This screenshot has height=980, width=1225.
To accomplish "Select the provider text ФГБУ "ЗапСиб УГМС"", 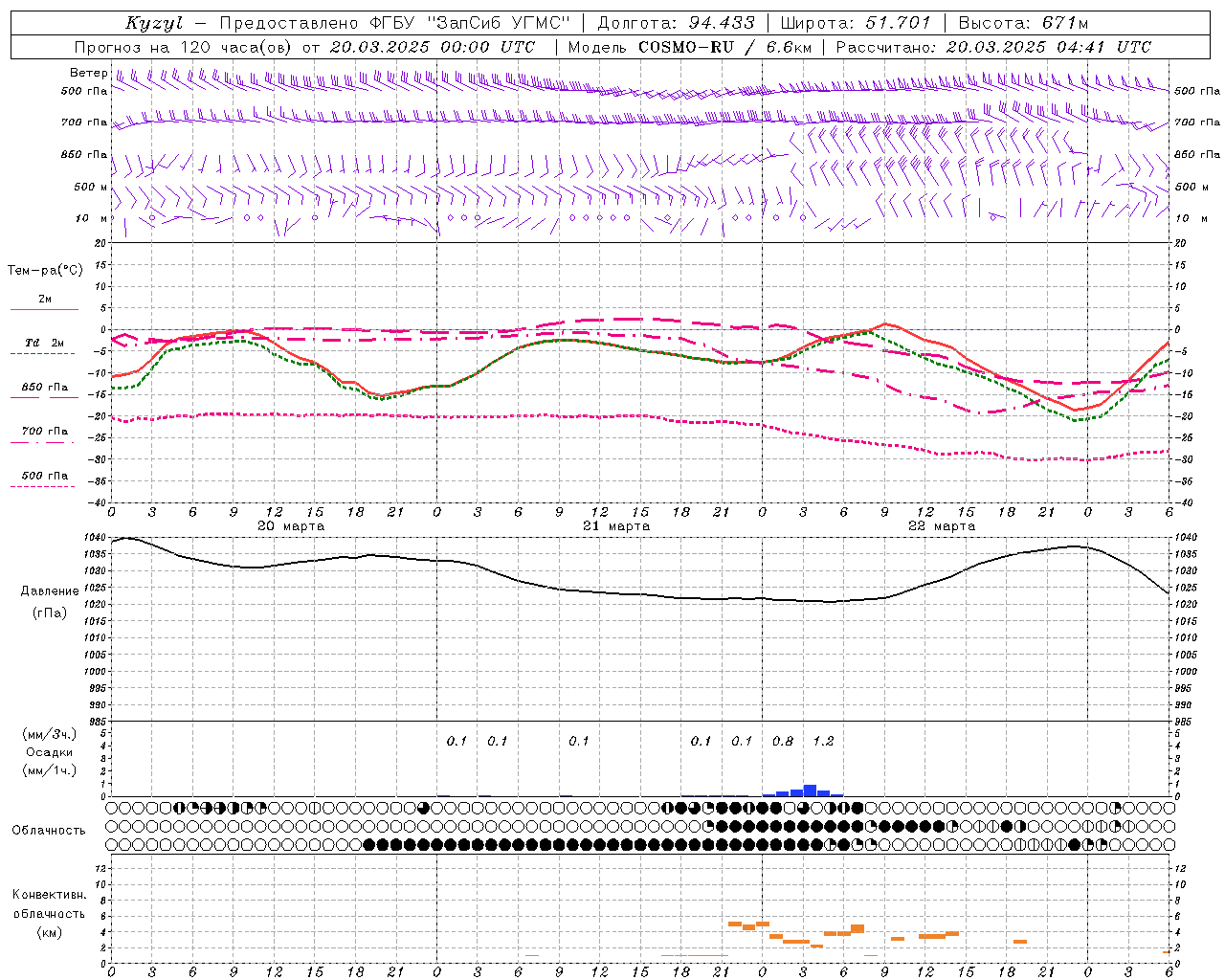I will [470, 23].
